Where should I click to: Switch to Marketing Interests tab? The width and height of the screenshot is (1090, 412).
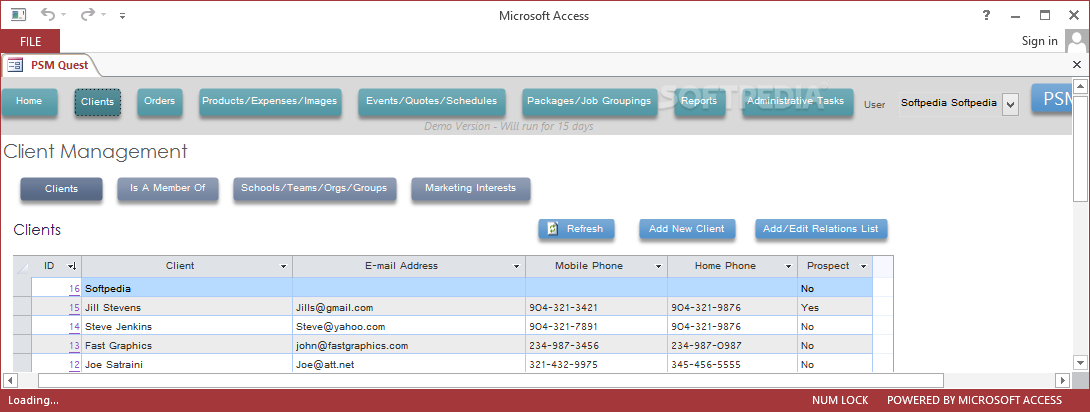pos(471,189)
